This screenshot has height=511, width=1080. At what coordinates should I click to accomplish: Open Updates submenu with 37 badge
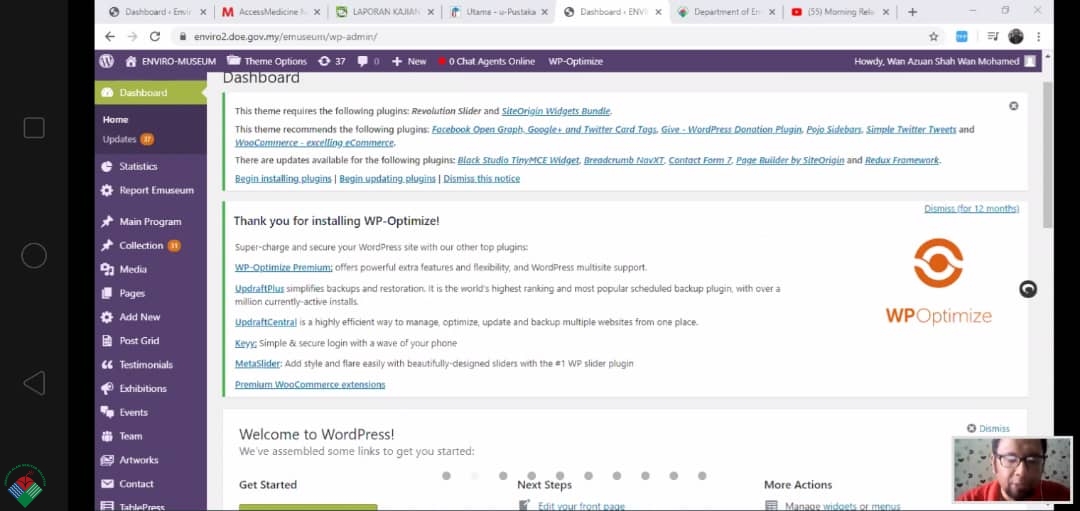[128, 139]
